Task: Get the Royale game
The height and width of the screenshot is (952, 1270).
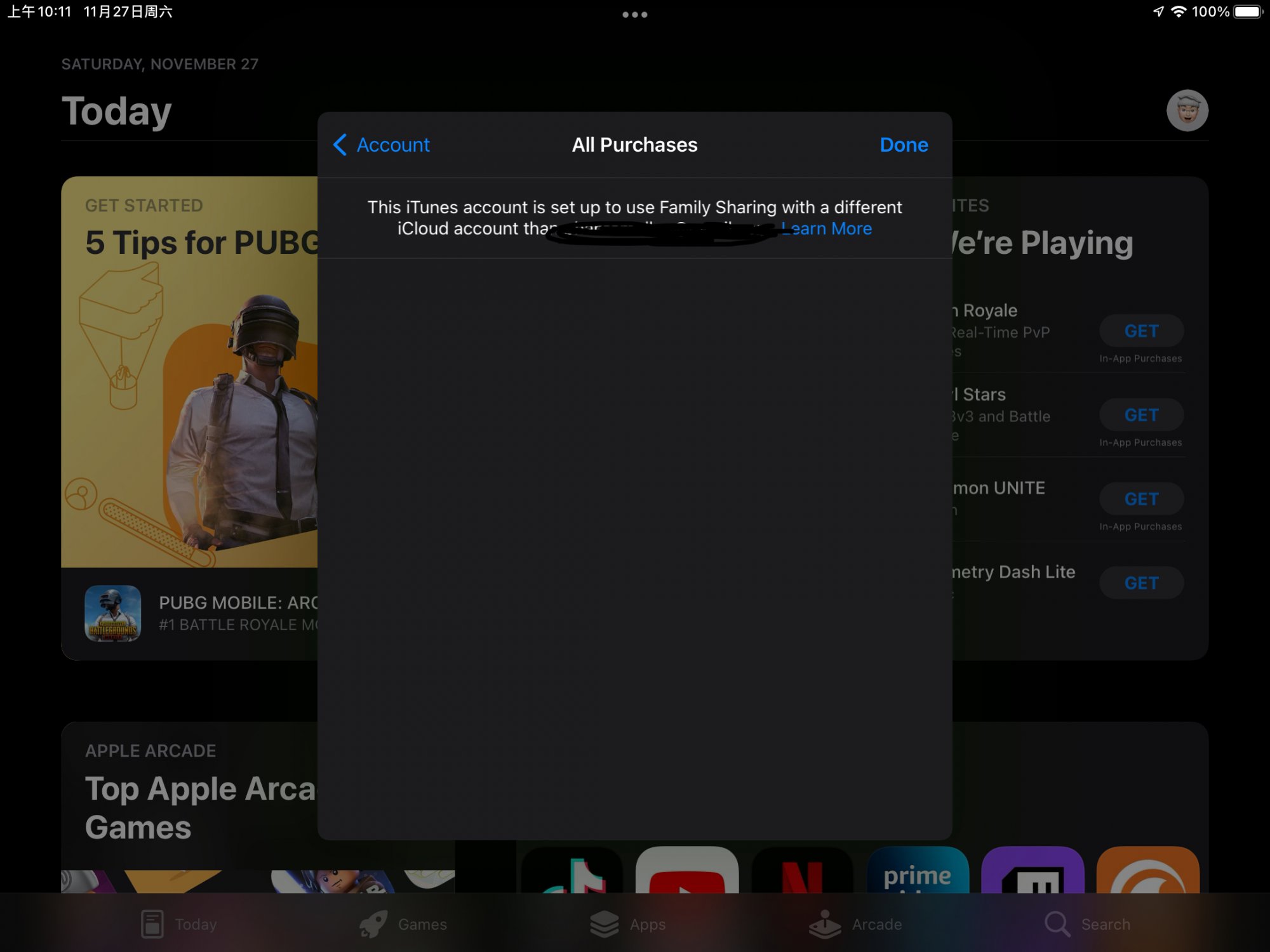Action: click(1141, 331)
